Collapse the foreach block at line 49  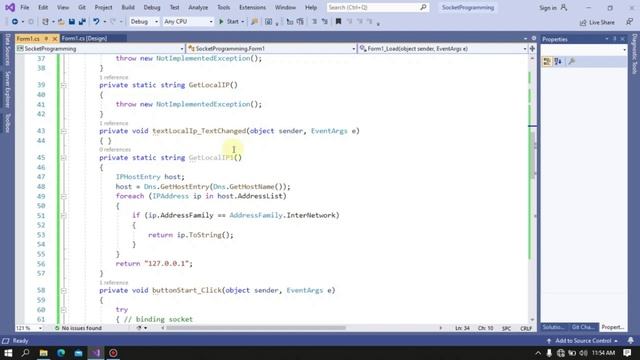[63, 196]
